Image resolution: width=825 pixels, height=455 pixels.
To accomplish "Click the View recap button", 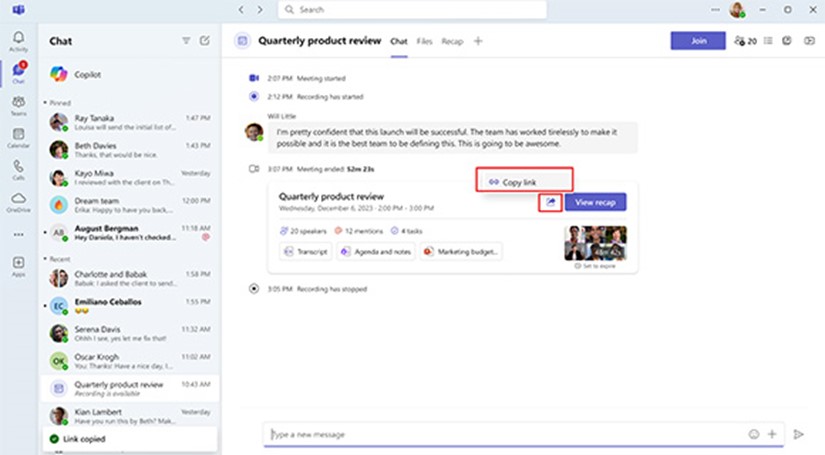I will (x=595, y=202).
